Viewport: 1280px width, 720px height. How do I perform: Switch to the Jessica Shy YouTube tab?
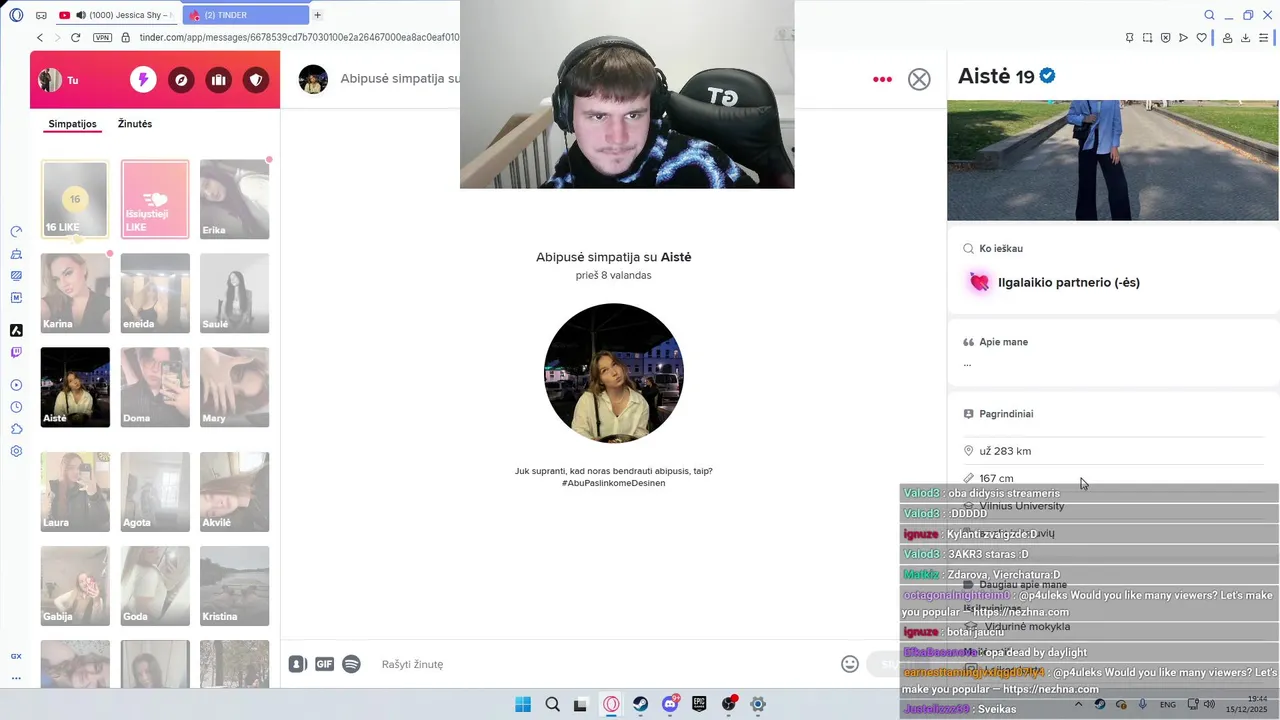click(117, 15)
